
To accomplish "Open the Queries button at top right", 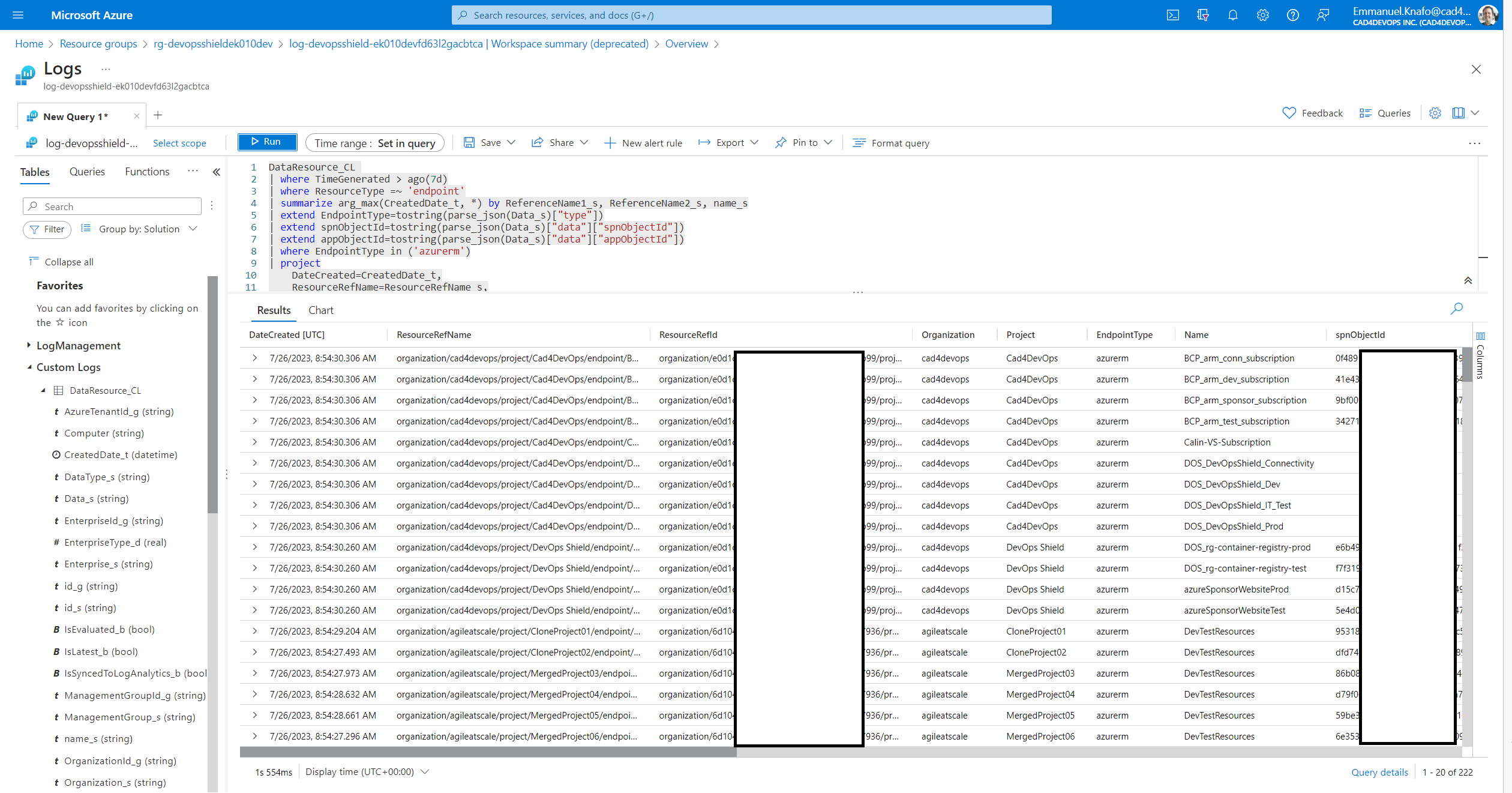I will [1385, 113].
